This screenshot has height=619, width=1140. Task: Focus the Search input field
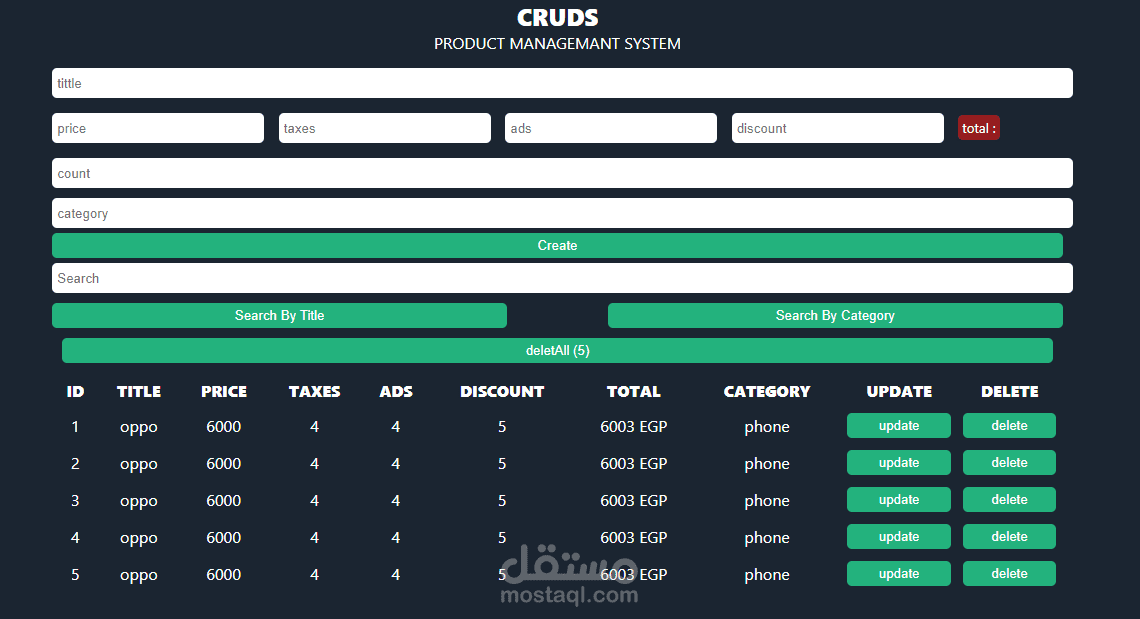tap(562, 278)
